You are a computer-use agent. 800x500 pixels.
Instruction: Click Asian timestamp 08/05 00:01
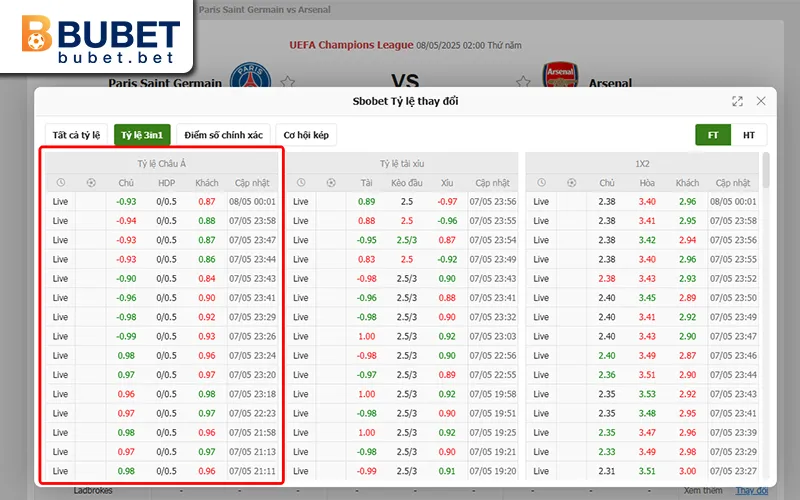[252, 202]
